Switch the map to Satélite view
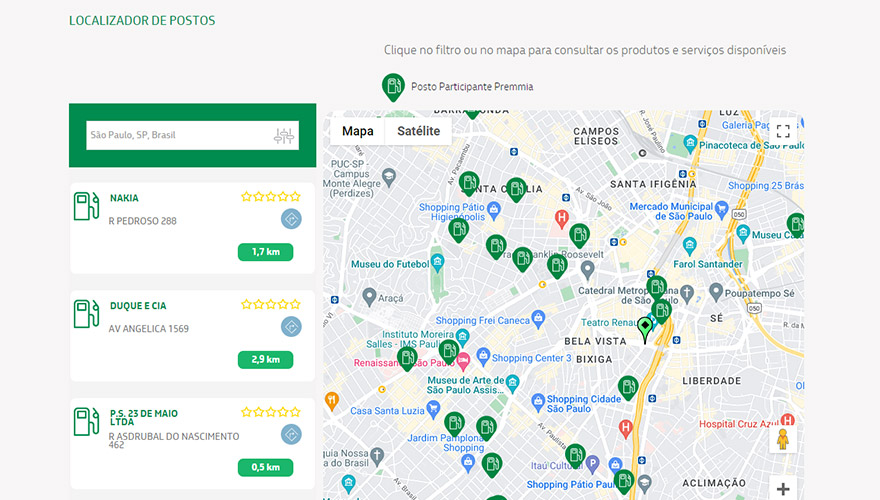880x500 pixels. tap(419, 131)
